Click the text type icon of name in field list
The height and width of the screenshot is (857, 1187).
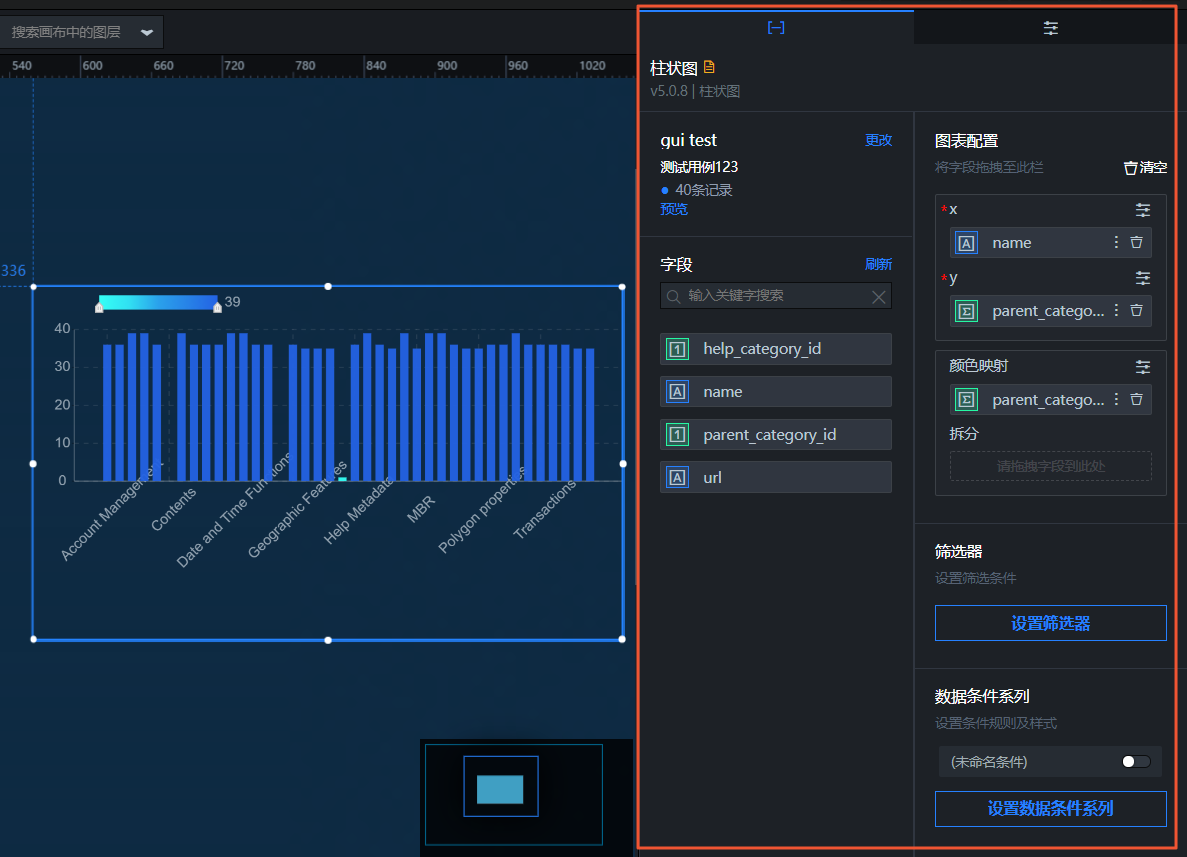coord(677,392)
